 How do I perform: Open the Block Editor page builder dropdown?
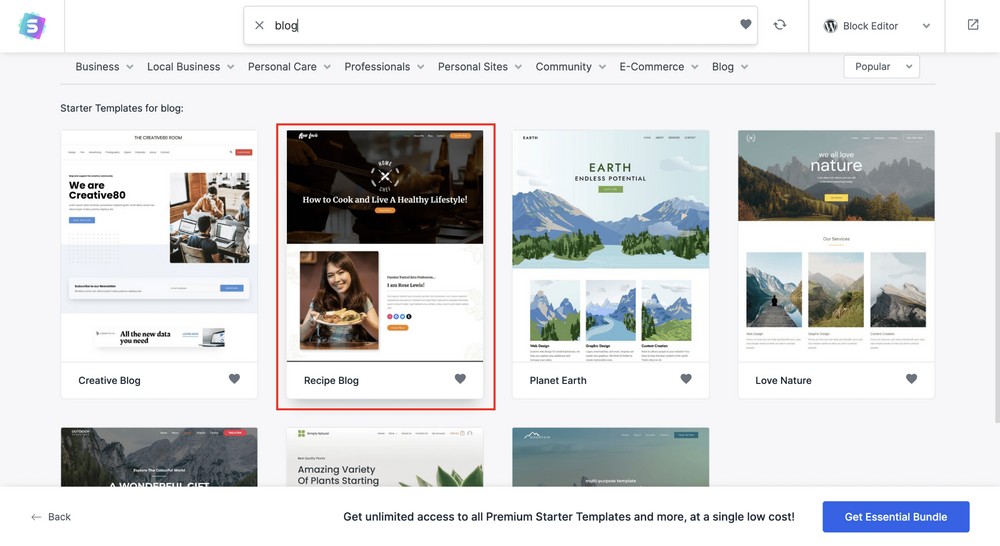(x=877, y=26)
